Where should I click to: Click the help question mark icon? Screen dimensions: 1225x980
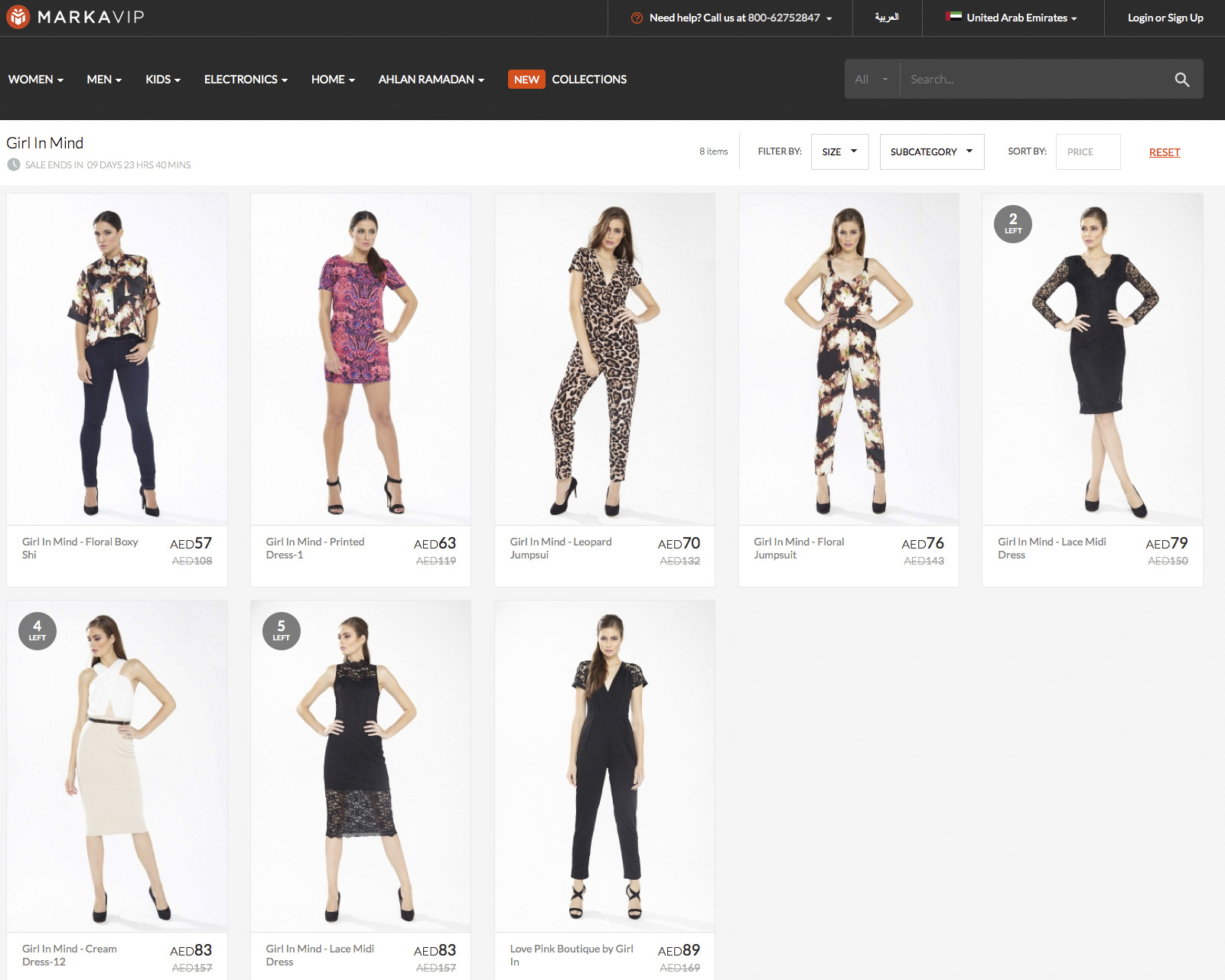(x=637, y=18)
